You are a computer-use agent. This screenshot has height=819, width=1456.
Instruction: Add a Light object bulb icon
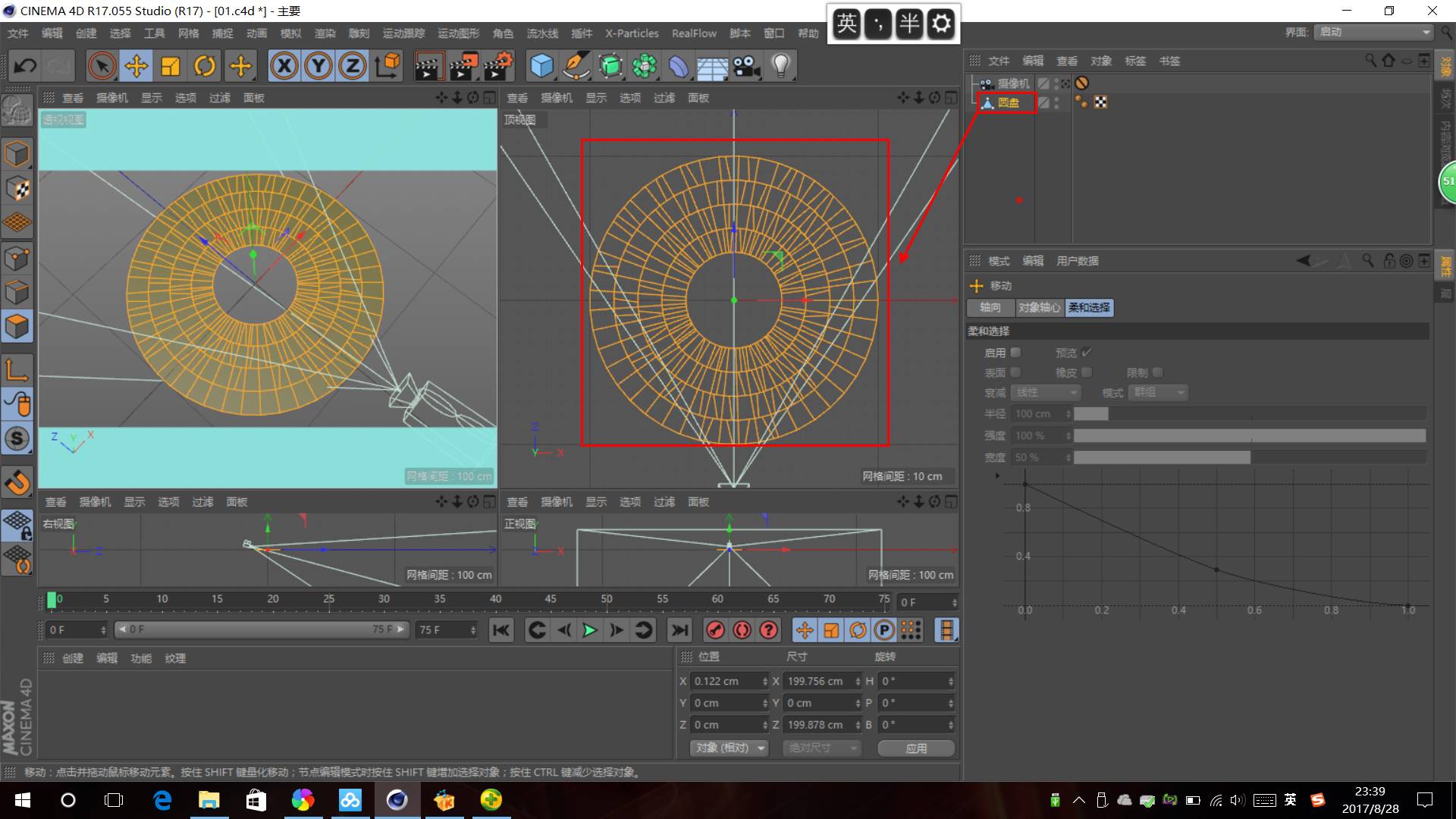(781, 66)
